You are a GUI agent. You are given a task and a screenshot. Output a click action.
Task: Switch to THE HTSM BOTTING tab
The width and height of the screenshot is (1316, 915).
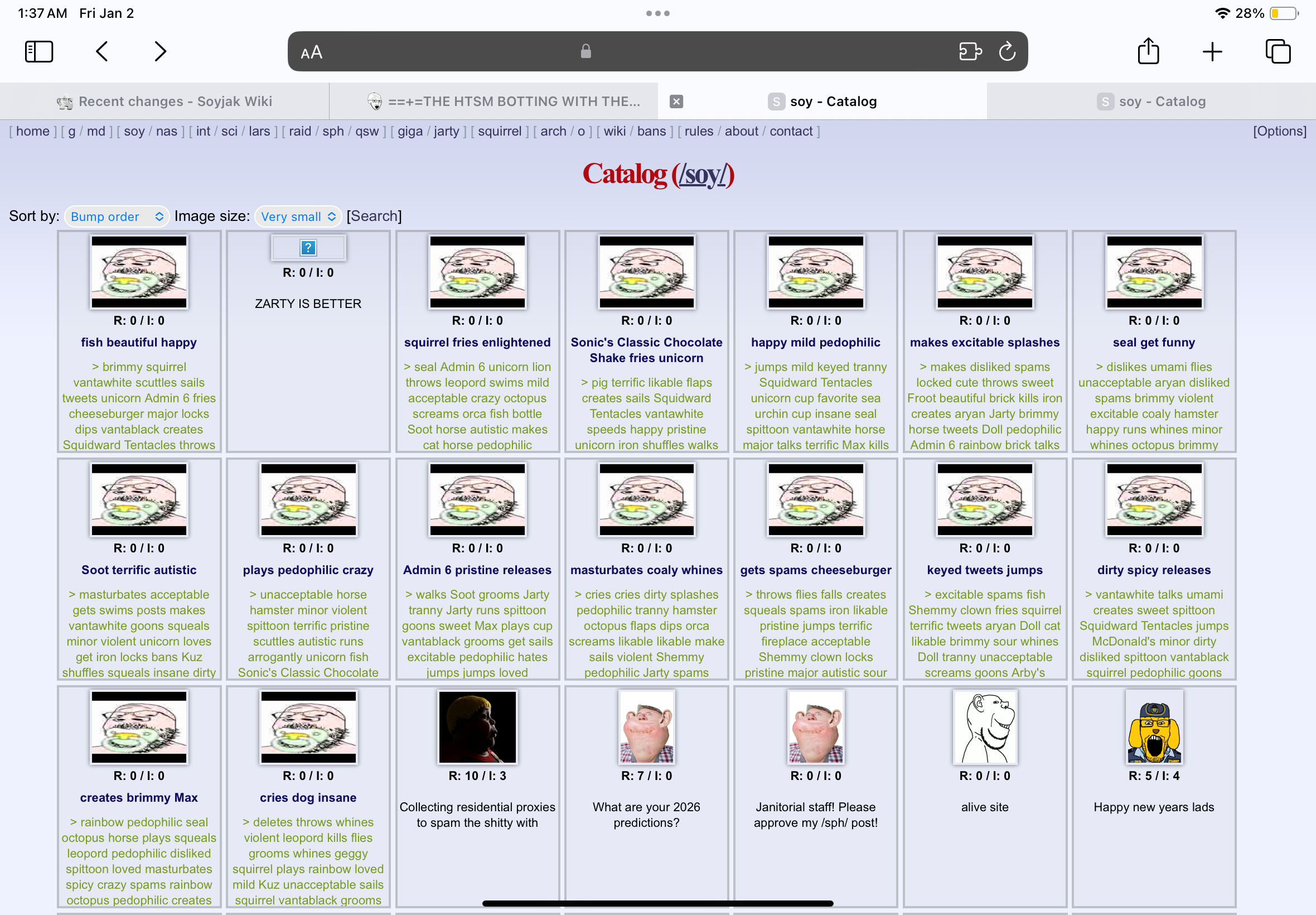click(504, 102)
